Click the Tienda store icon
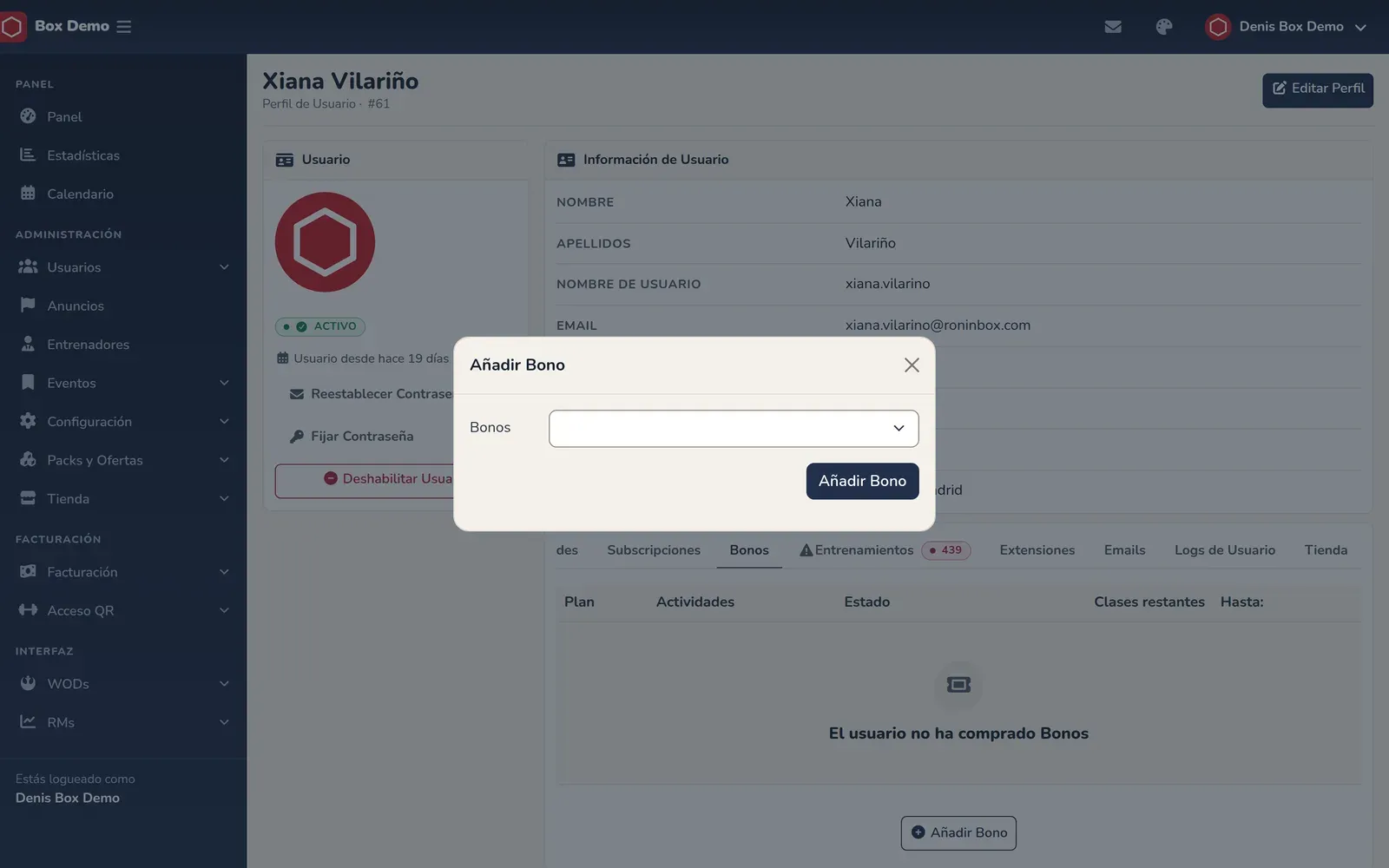 (x=28, y=498)
